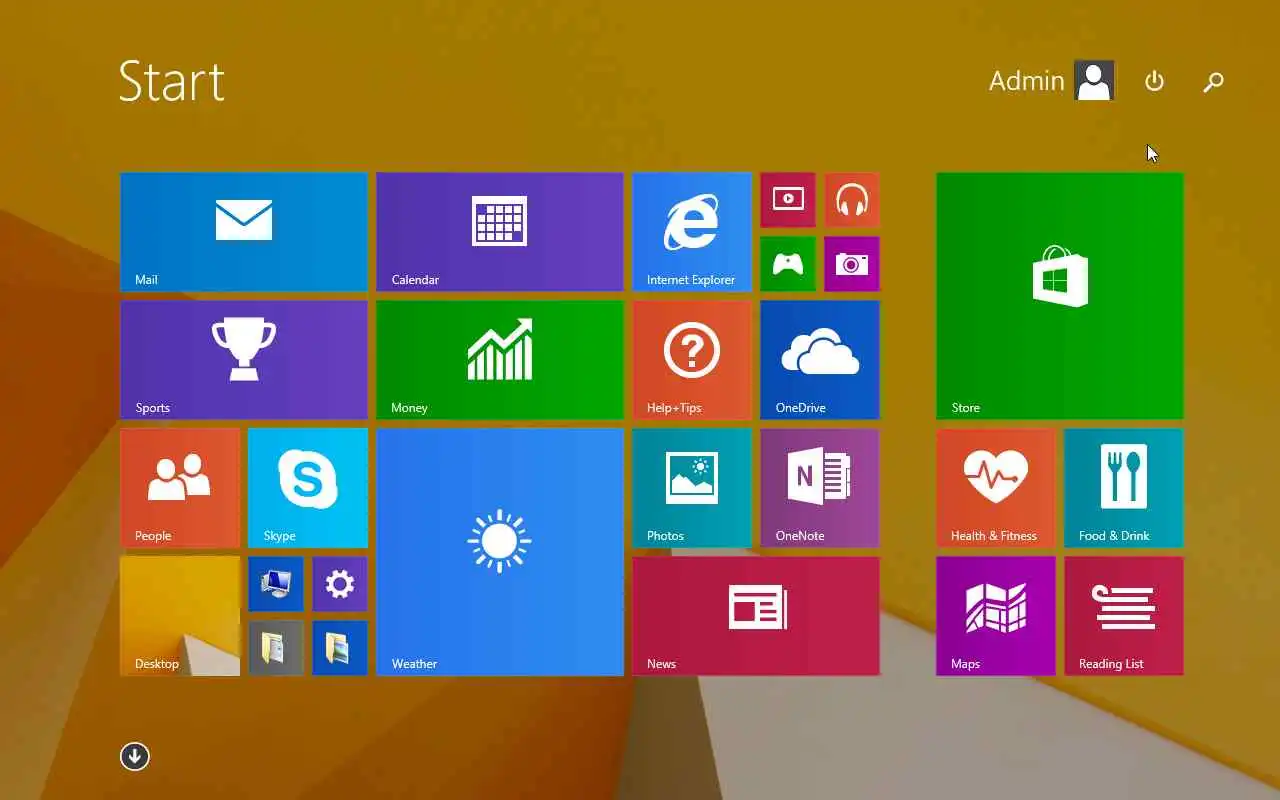
Task: Open the Photos tile
Action: (692, 488)
